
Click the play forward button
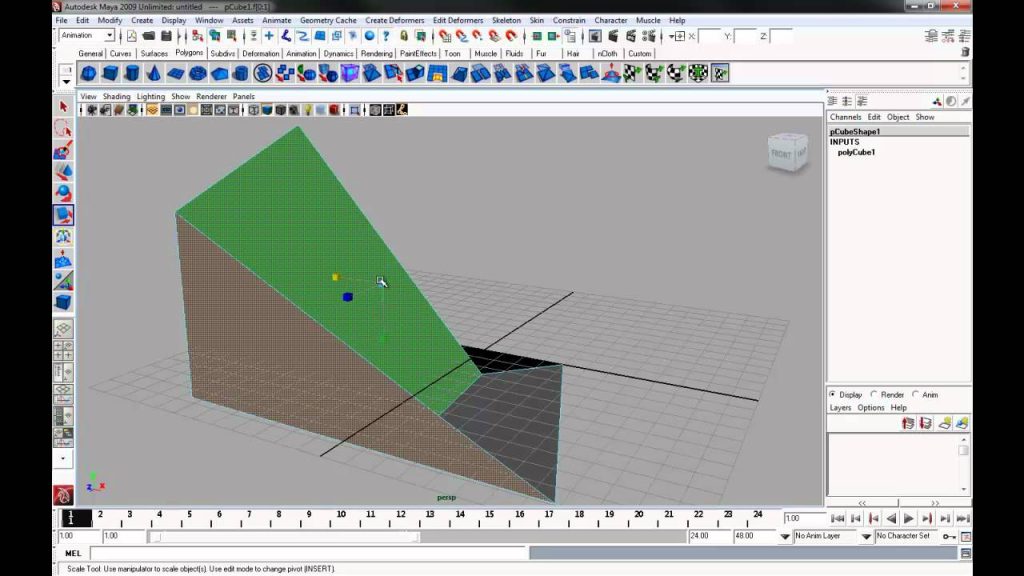coord(909,519)
